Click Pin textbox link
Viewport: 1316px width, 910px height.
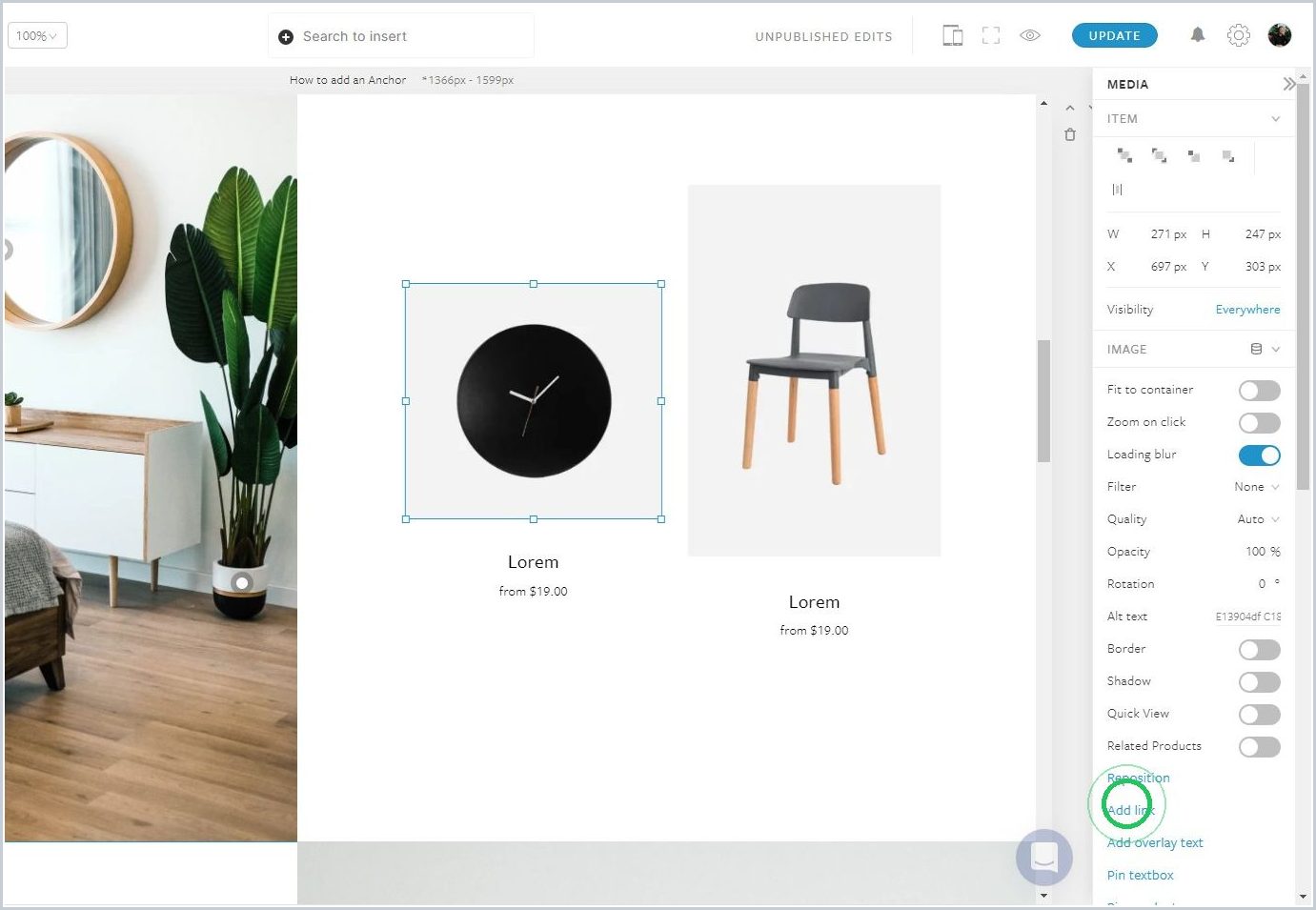[x=1140, y=875]
